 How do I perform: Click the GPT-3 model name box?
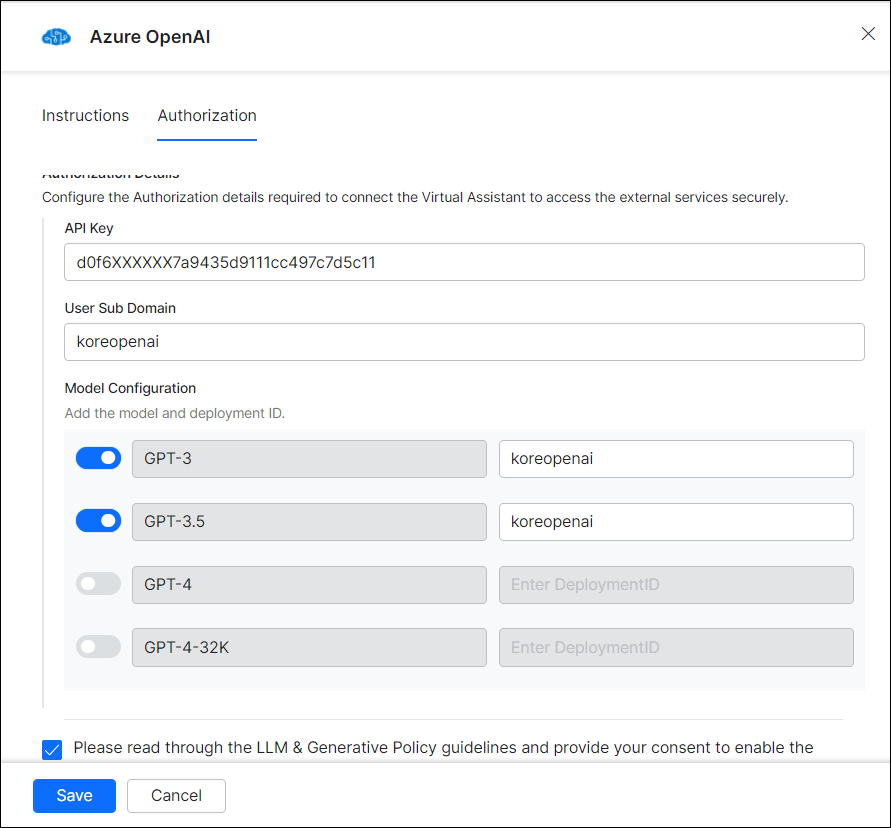pyautogui.click(x=309, y=458)
